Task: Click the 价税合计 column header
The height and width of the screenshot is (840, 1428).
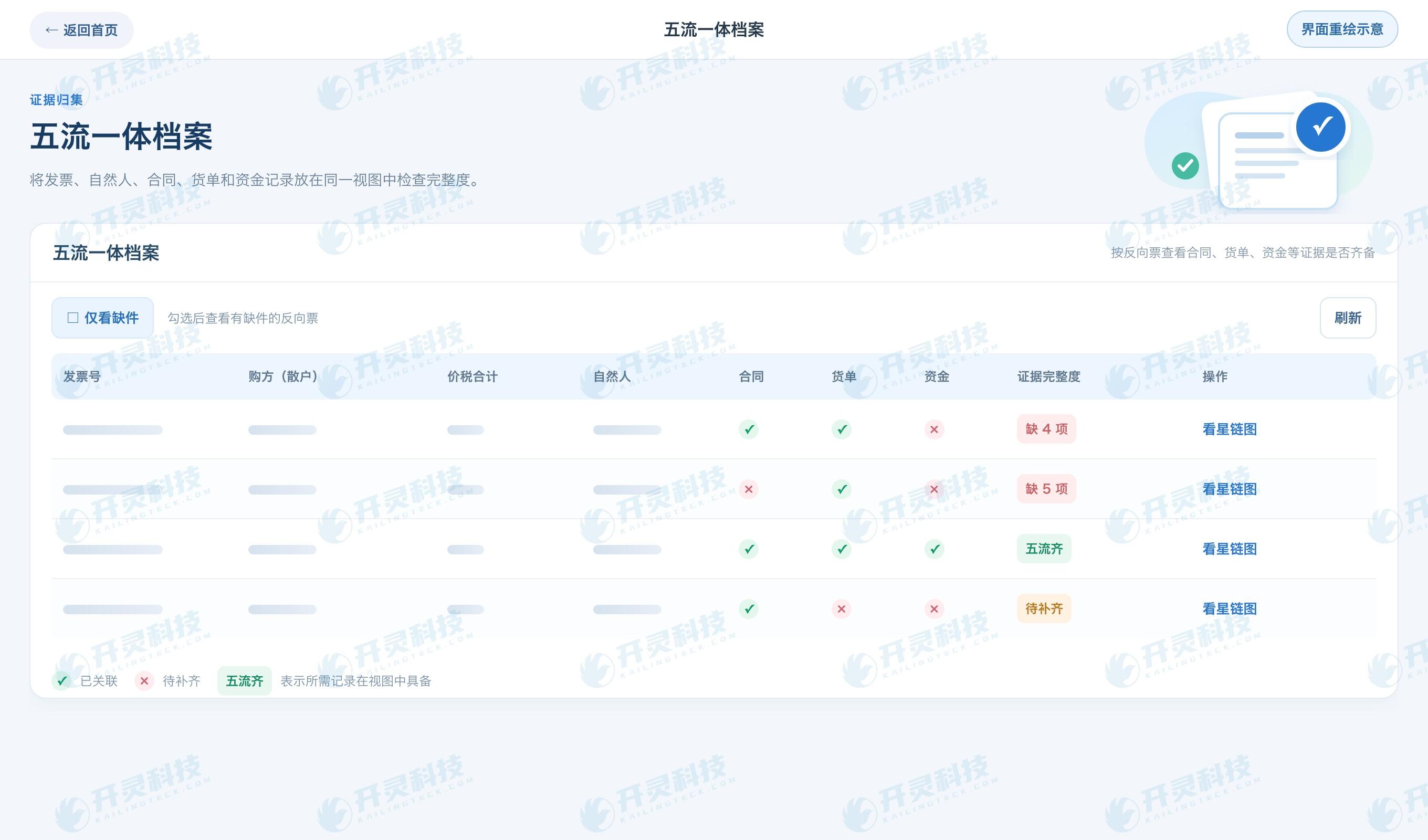Action: [472, 376]
